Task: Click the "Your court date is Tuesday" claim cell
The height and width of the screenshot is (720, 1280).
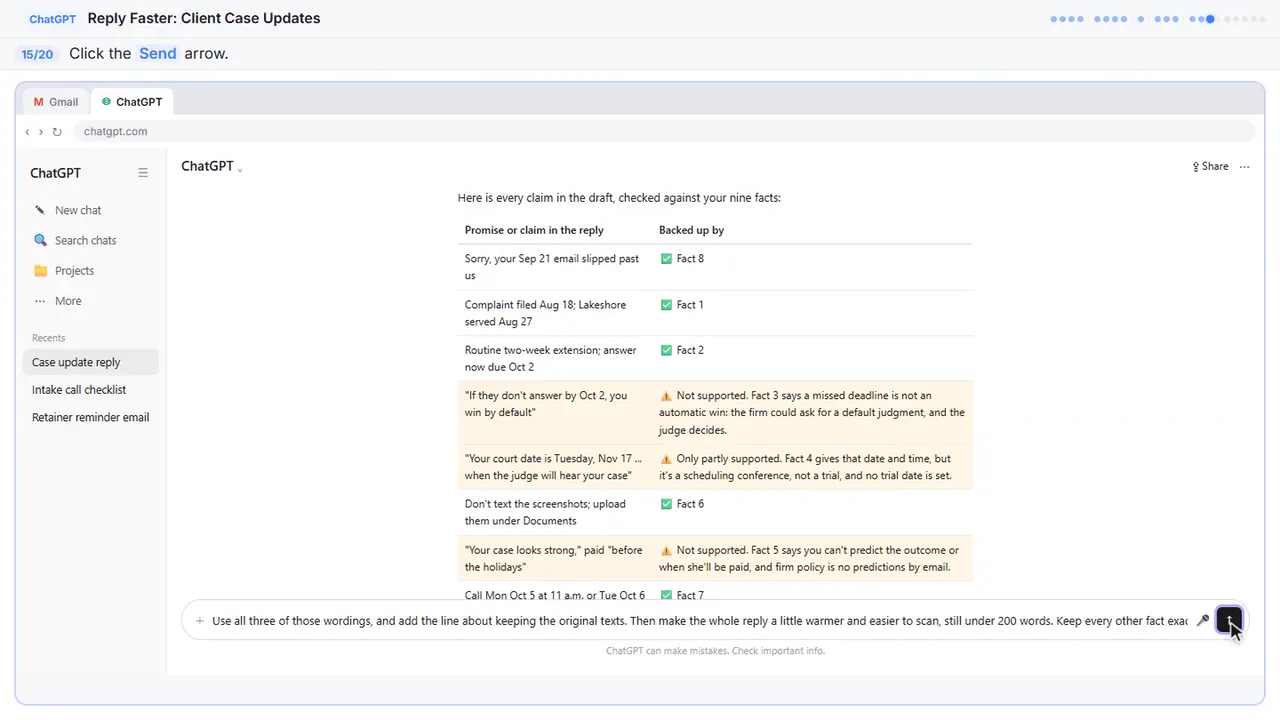Action: pyautogui.click(x=554, y=467)
